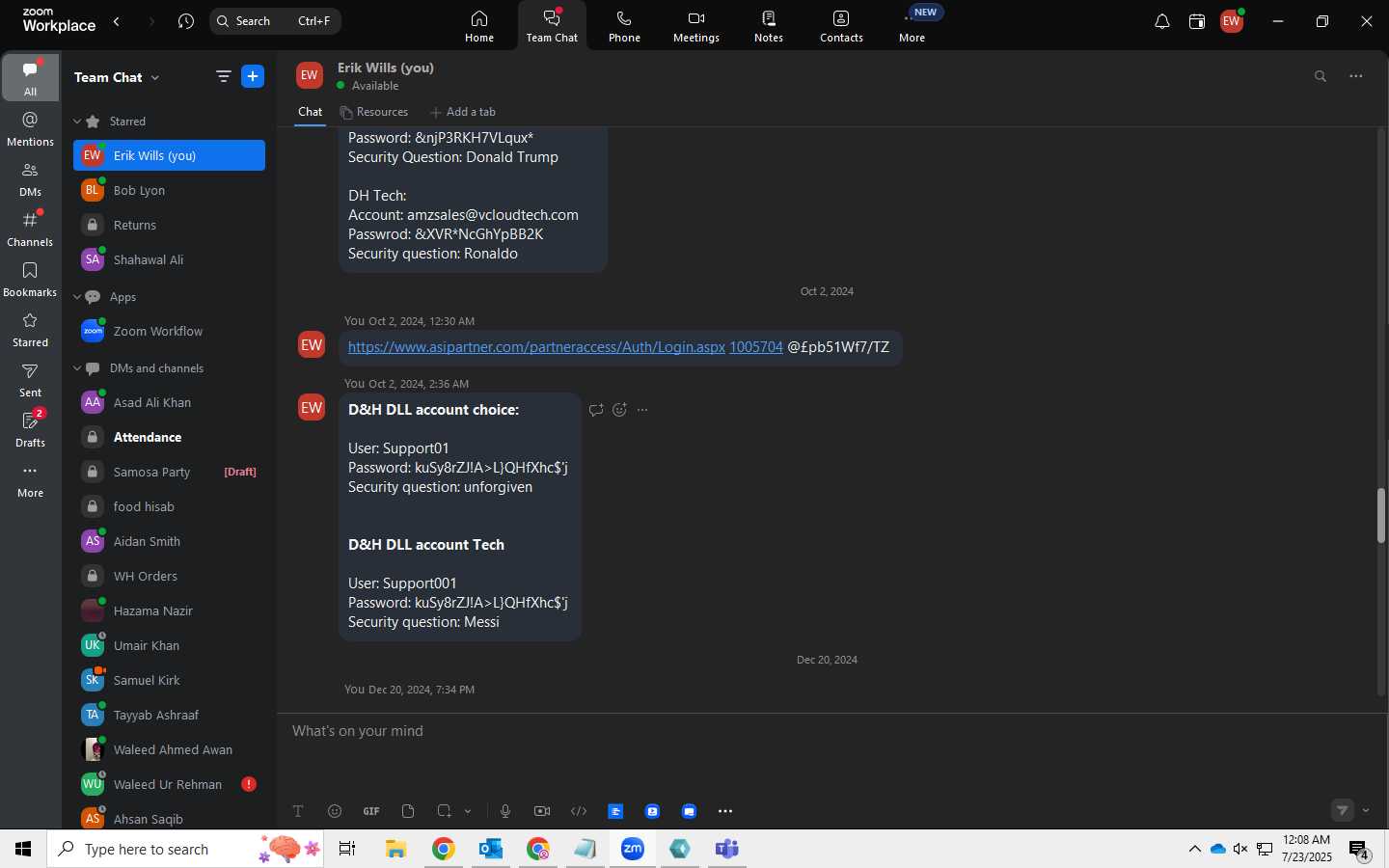Collapse the Starred section
The width and height of the screenshot is (1389, 868).
click(x=77, y=122)
